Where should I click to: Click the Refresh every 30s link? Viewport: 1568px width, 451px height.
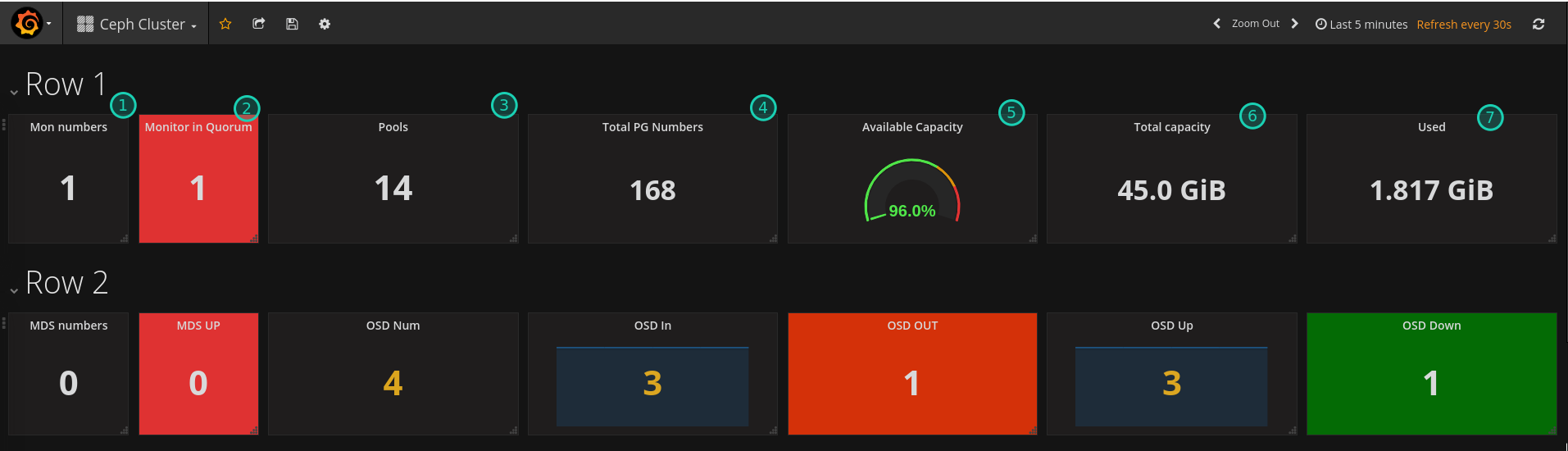click(1464, 25)
